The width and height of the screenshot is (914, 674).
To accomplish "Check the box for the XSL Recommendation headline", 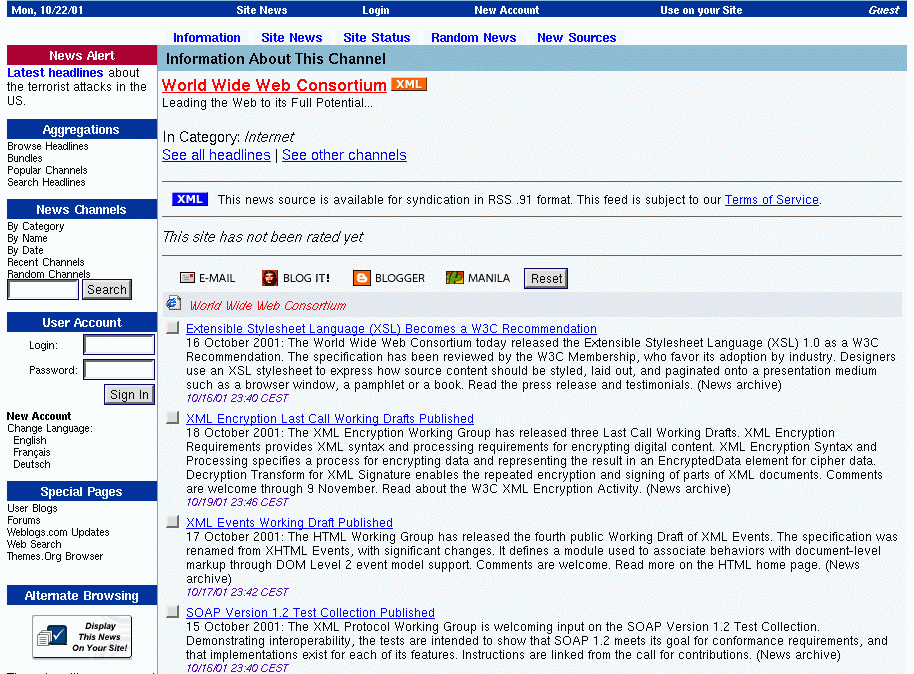I will click(x=173, y=328).
